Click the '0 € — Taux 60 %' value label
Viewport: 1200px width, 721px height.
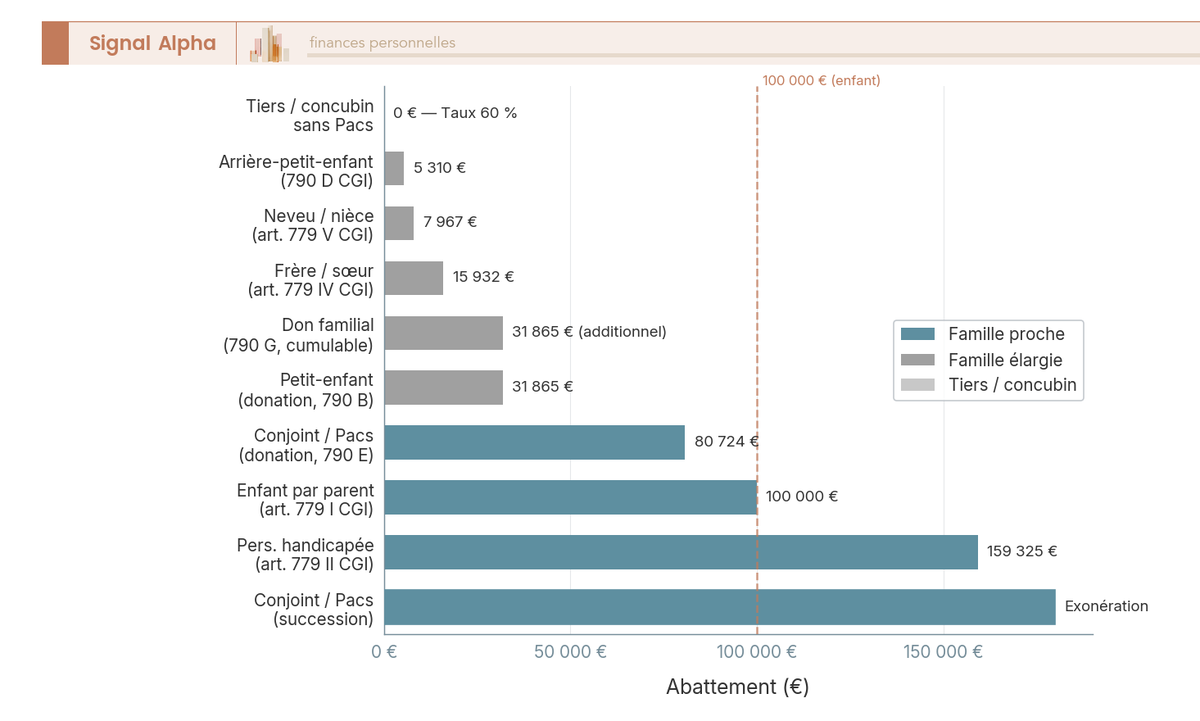[x=455, y=113]
